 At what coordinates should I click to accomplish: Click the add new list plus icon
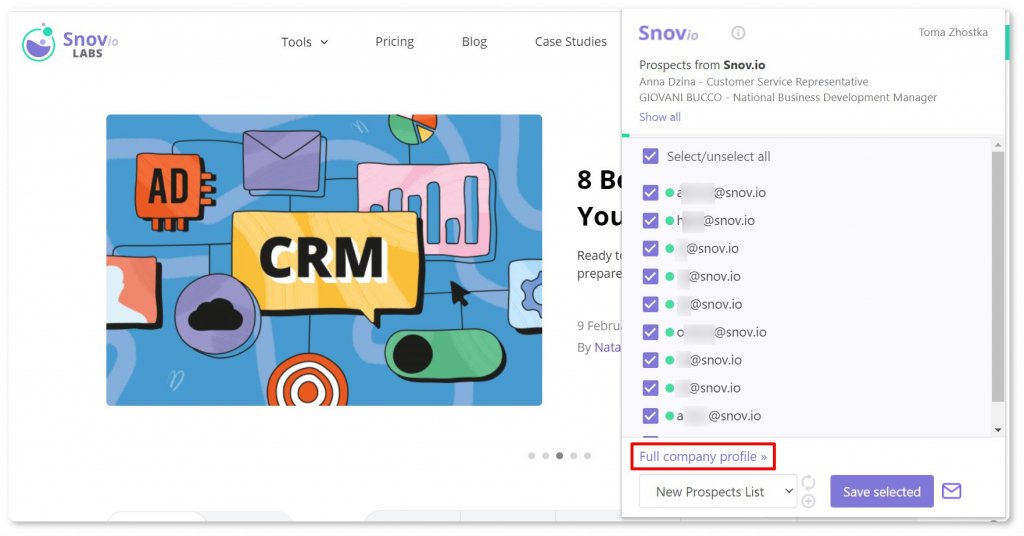tap(808, 501)
